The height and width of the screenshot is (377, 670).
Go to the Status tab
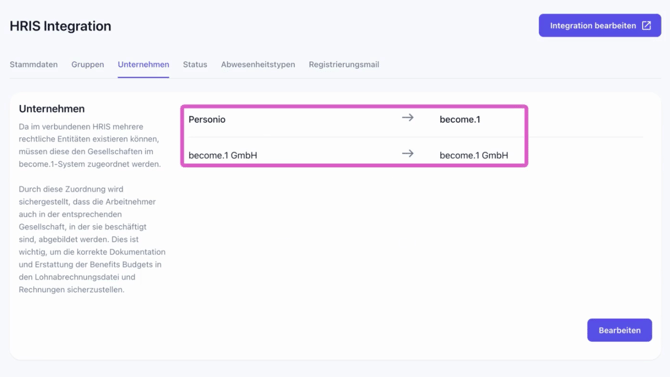pos(195,65)
